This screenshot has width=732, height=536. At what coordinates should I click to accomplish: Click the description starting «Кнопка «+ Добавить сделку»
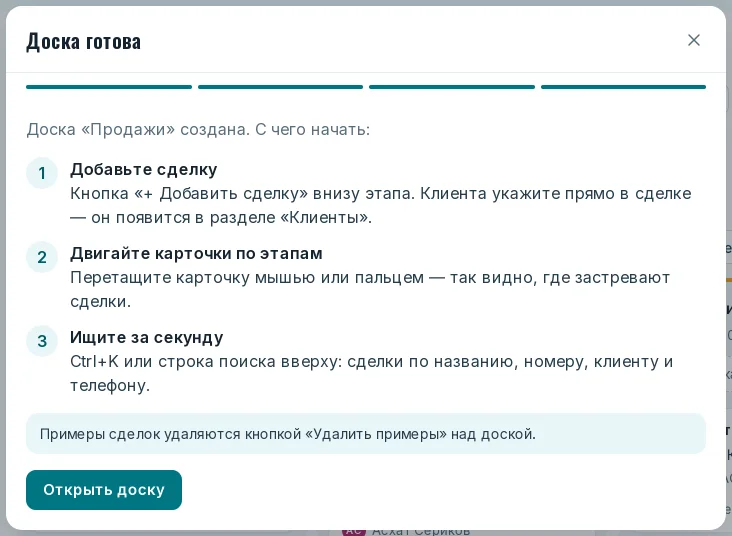(x=380, y=205)
